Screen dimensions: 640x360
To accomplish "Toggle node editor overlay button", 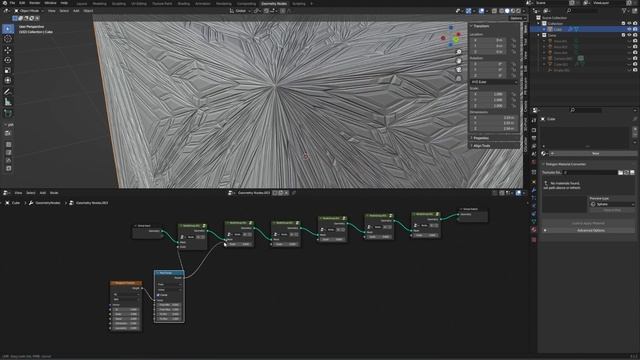I will (x=519, y=193).
